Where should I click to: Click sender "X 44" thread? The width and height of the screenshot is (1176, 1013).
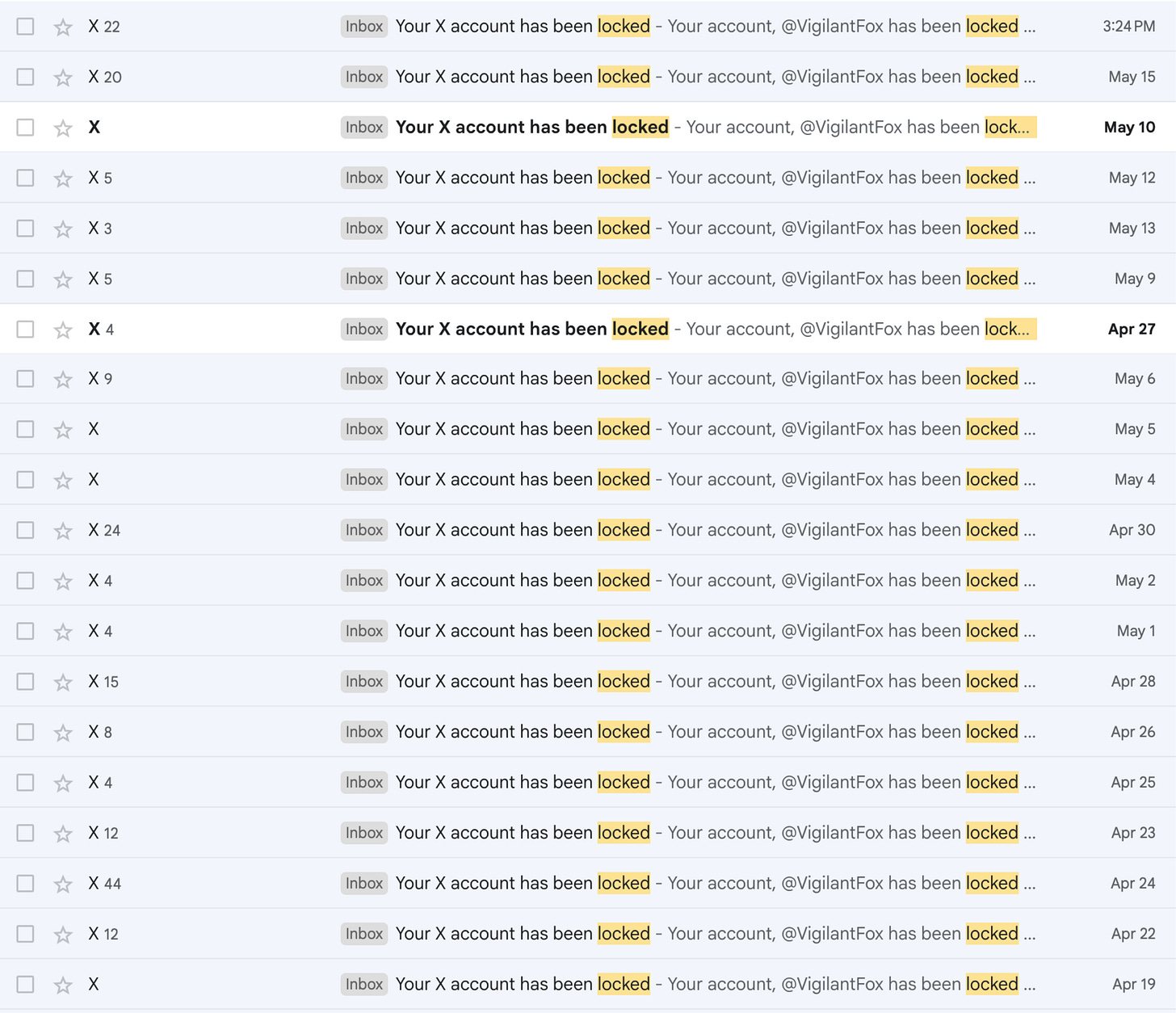105,884
